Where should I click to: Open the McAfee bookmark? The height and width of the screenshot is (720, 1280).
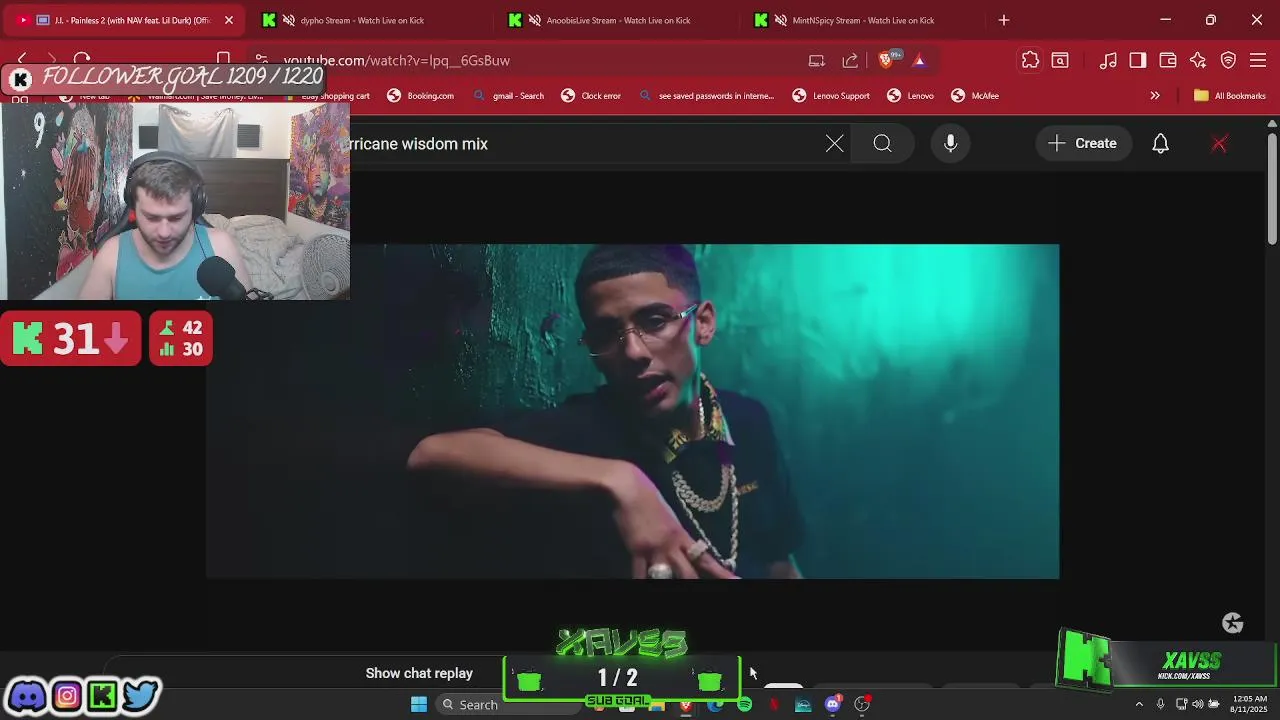point(975,96)
